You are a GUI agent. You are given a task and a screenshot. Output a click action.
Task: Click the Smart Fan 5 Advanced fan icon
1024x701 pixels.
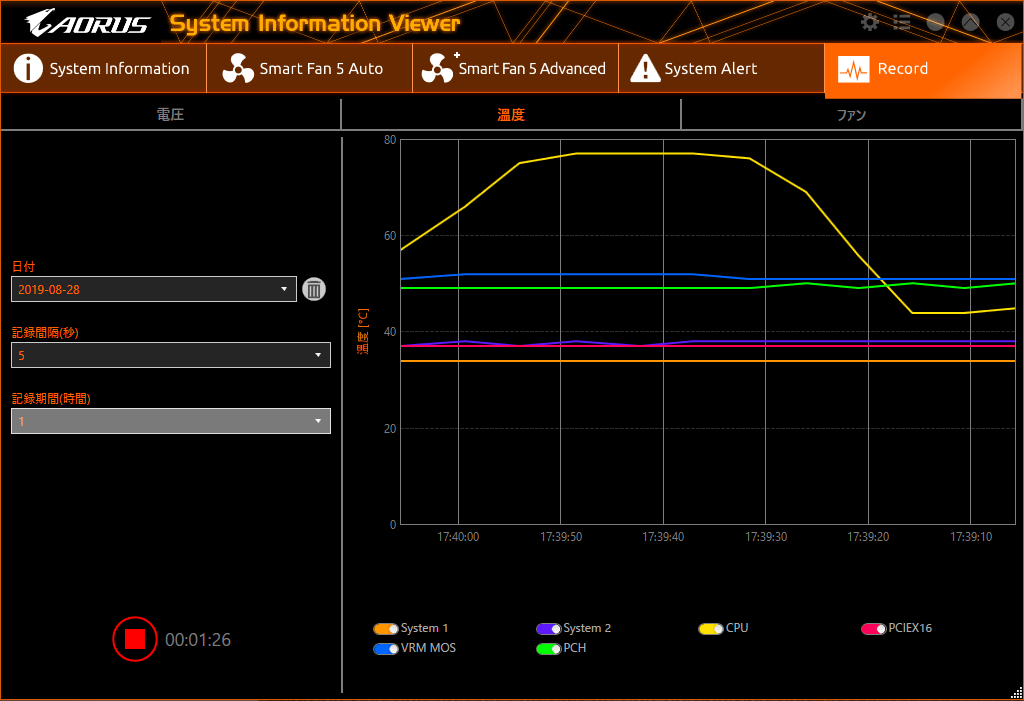click(x=438, y=69)
